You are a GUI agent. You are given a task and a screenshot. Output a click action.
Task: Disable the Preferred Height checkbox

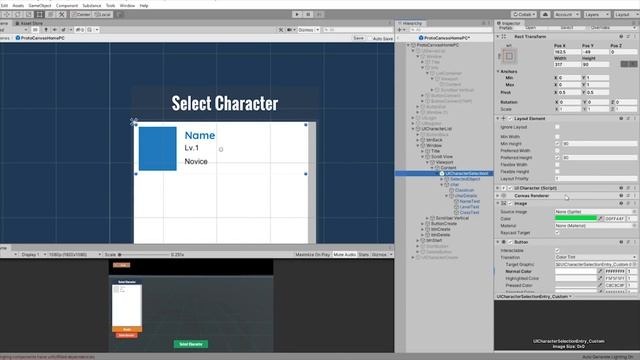click(x=557, y=158)
